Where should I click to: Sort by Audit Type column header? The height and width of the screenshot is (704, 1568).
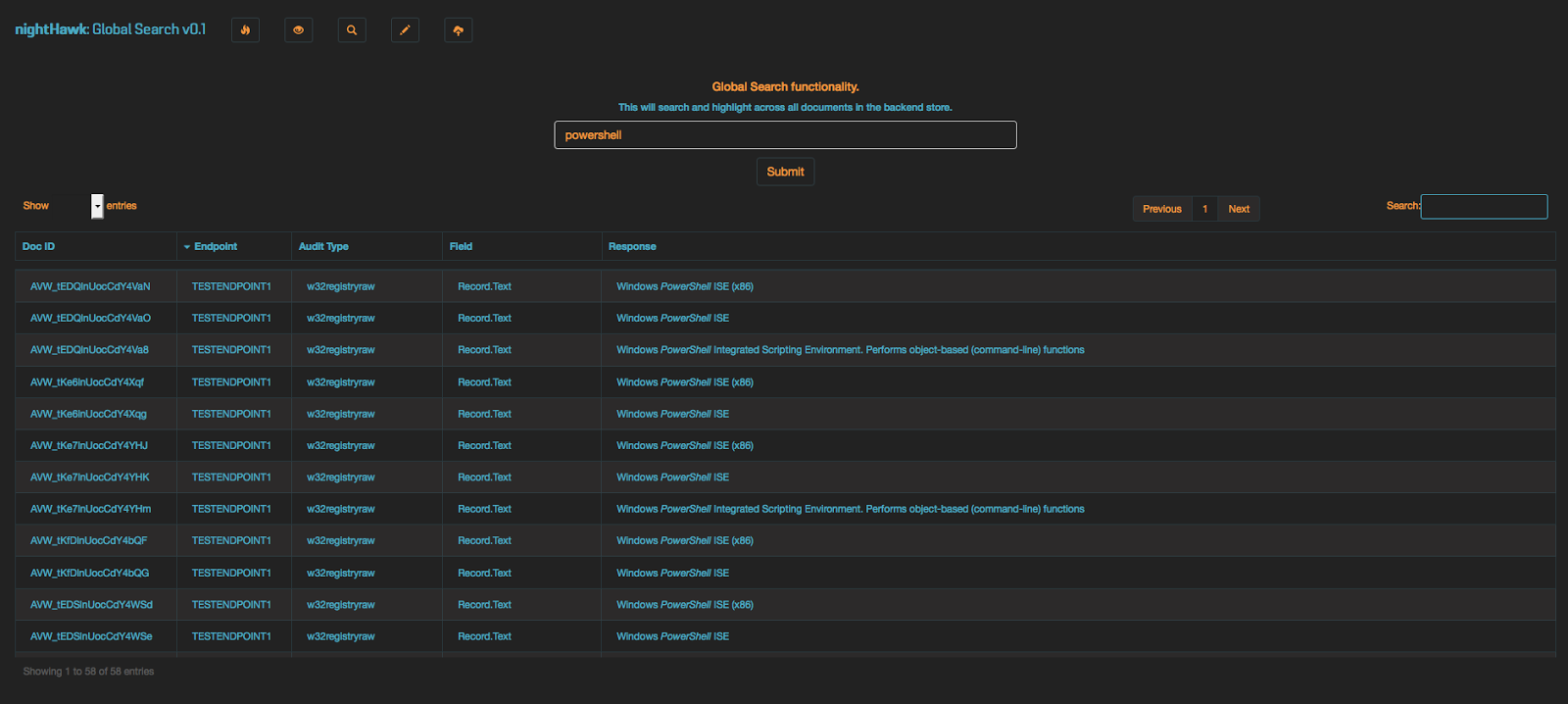(367, 246)
